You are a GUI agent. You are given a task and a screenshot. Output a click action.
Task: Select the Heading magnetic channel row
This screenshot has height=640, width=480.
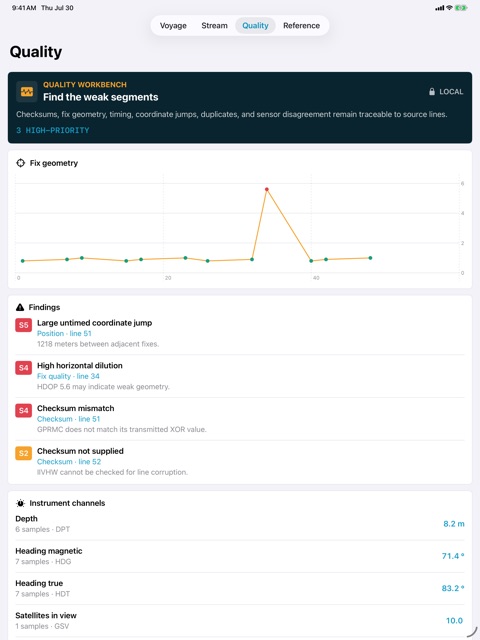tap(240, 556)
